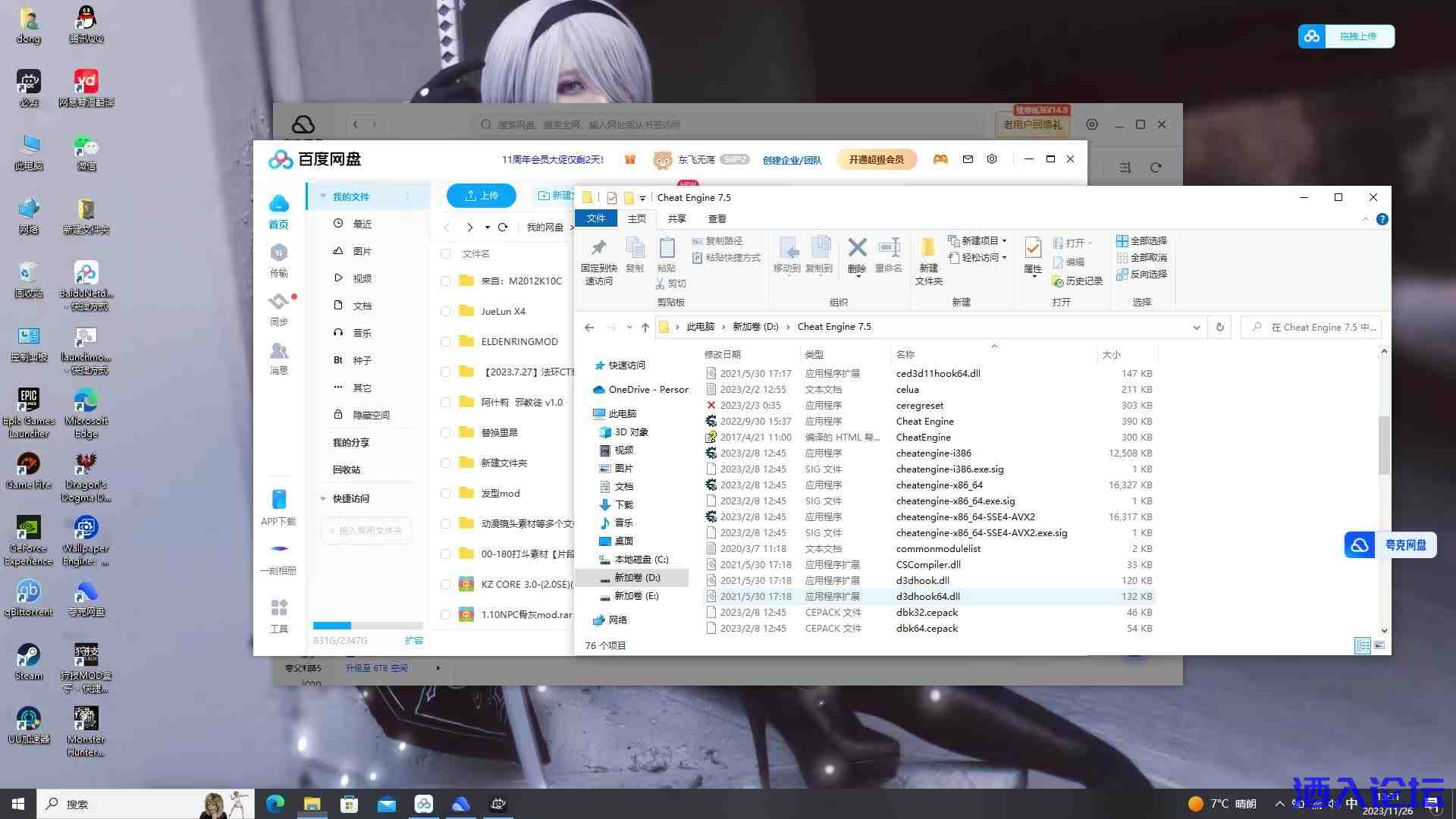Collapse the 我的文件 tree section
1456x819 pixels.
(x=323, y=196)
